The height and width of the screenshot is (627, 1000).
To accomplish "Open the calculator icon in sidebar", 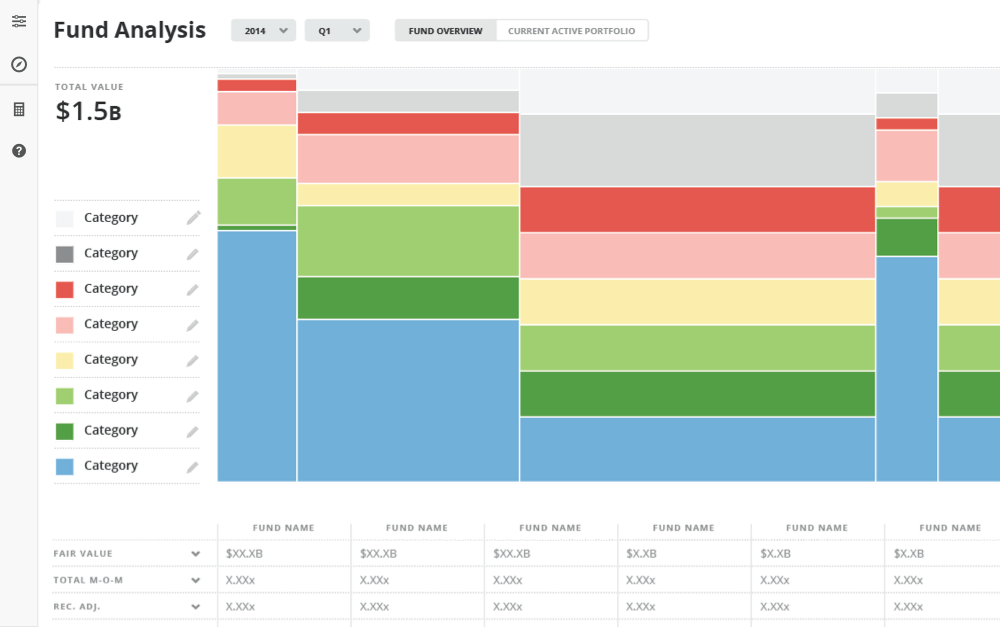I will (19, 110).
